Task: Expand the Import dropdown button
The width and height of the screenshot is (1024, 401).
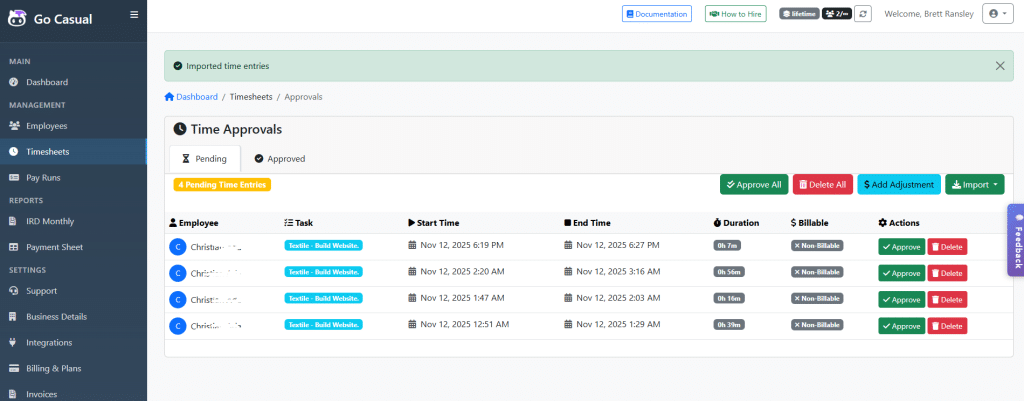Action: (974, 185)
